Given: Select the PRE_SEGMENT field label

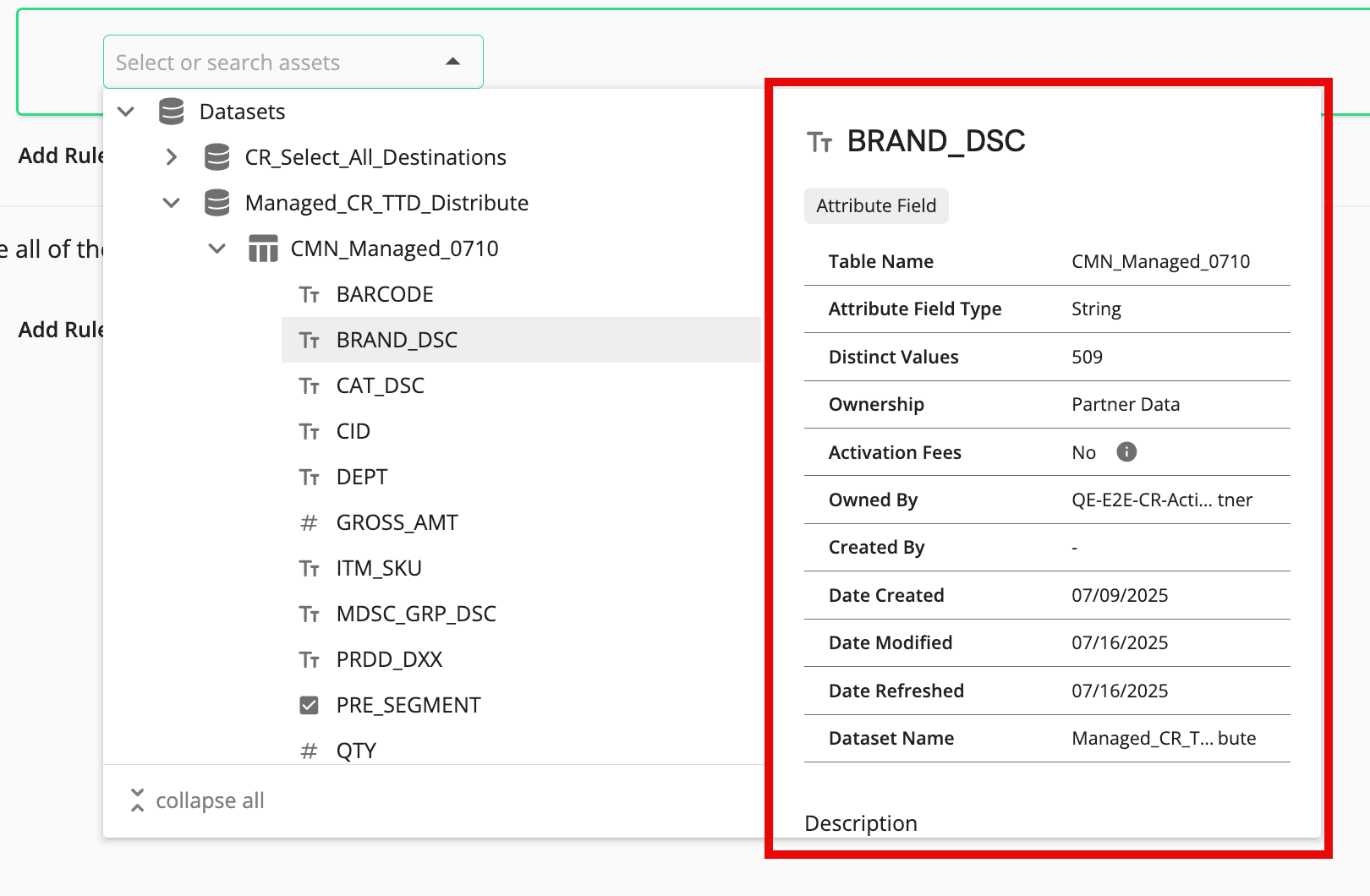Looking at the screenshot, I should (x=408, y=705).
